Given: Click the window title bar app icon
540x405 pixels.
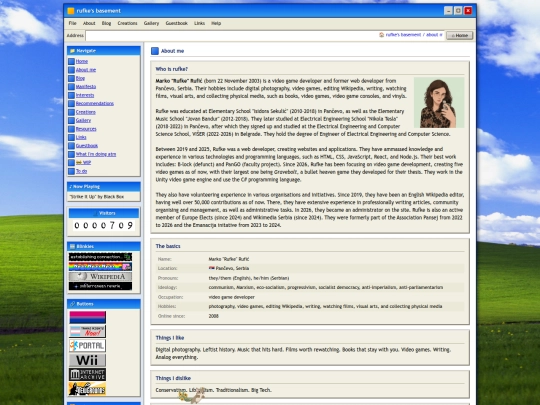Looking at the screenshot, I should point(71,11).
